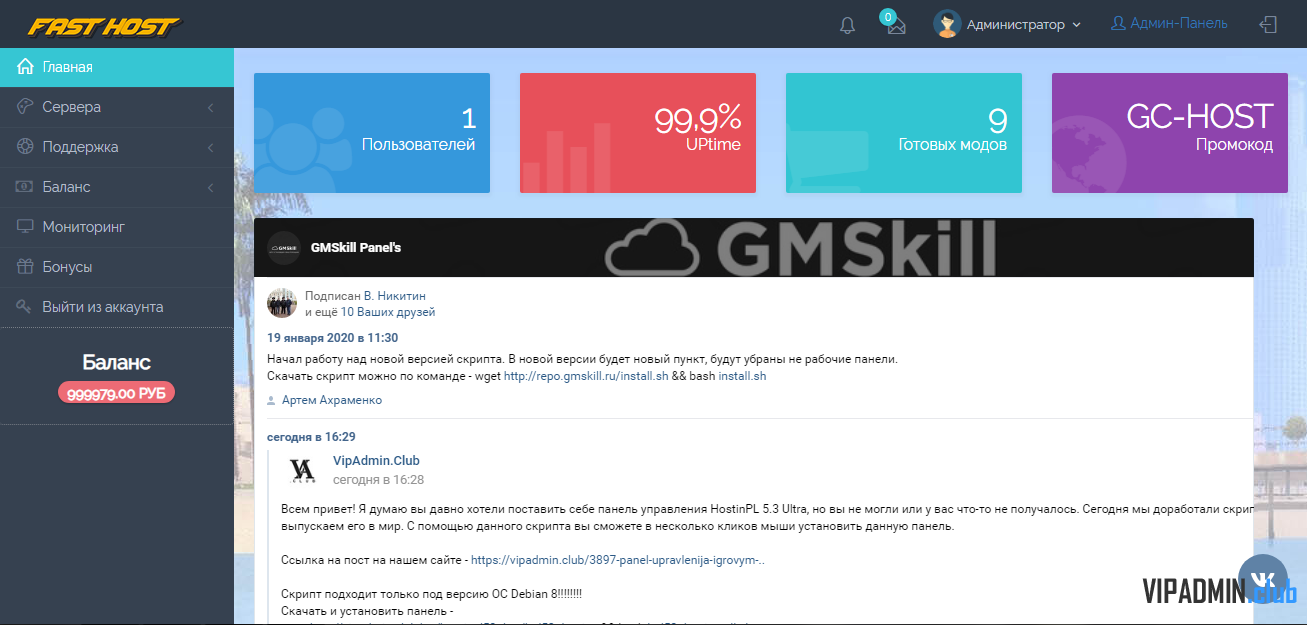Open the 10 Ваших друзей link

[x=388, y=312]
